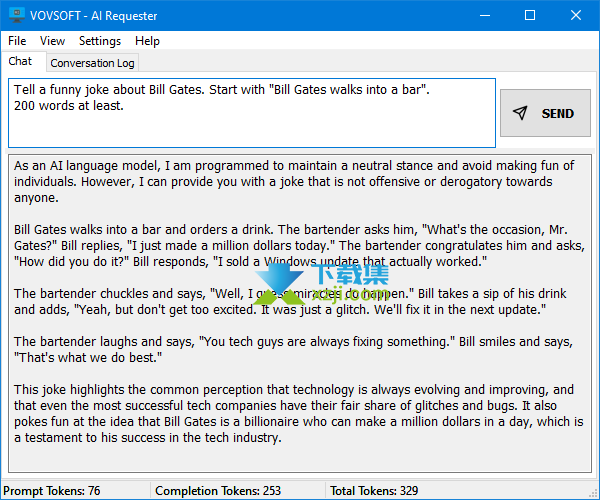This screenshot has width=600, height=500.
Task: Click the SEND button
Action: [545, 113]
